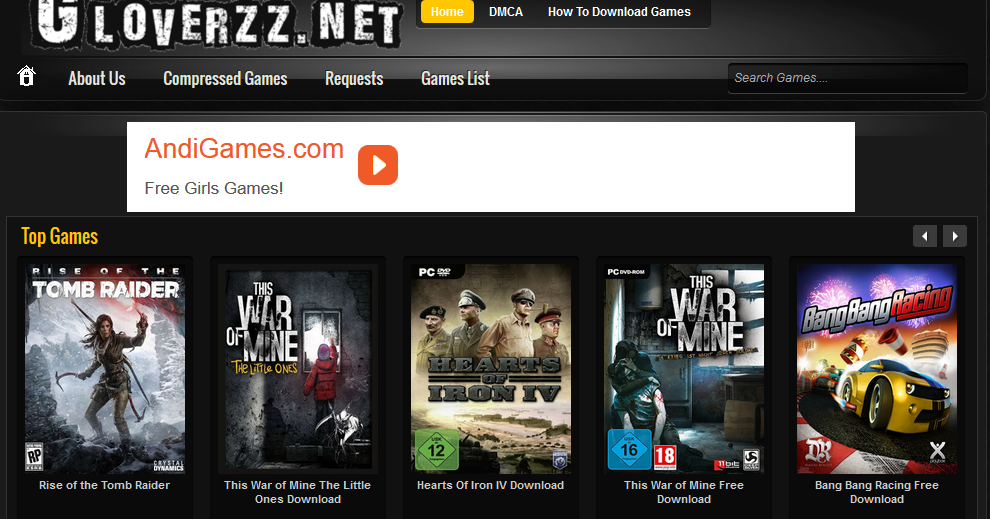Open the Gloverzz.net site logo
Screen dimensions: 990x519
218,23
